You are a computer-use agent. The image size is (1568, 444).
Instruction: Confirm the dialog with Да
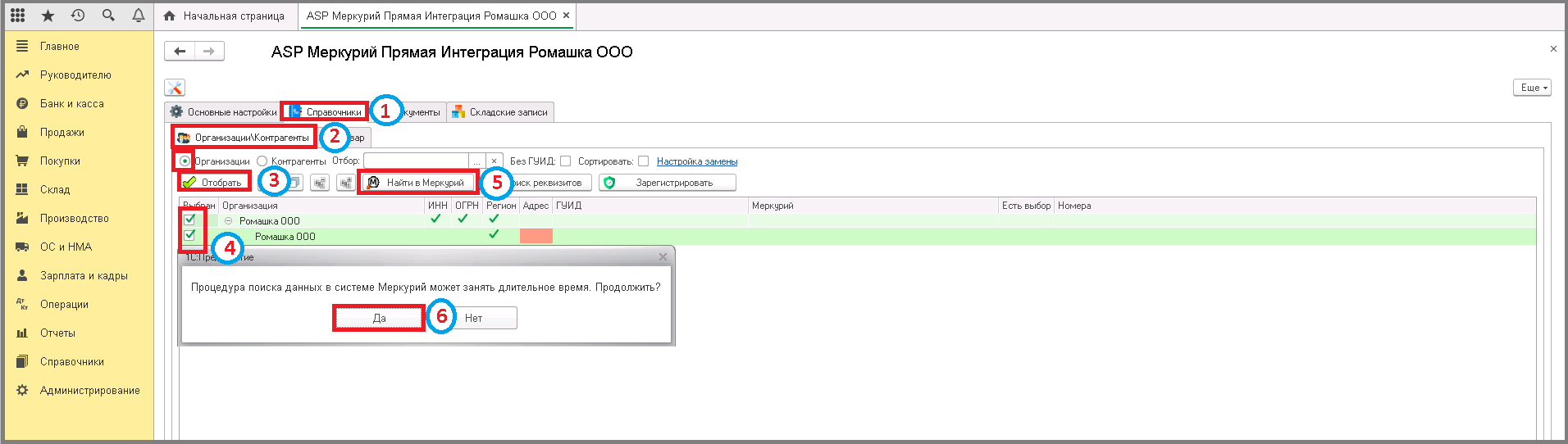click(379, 318)
